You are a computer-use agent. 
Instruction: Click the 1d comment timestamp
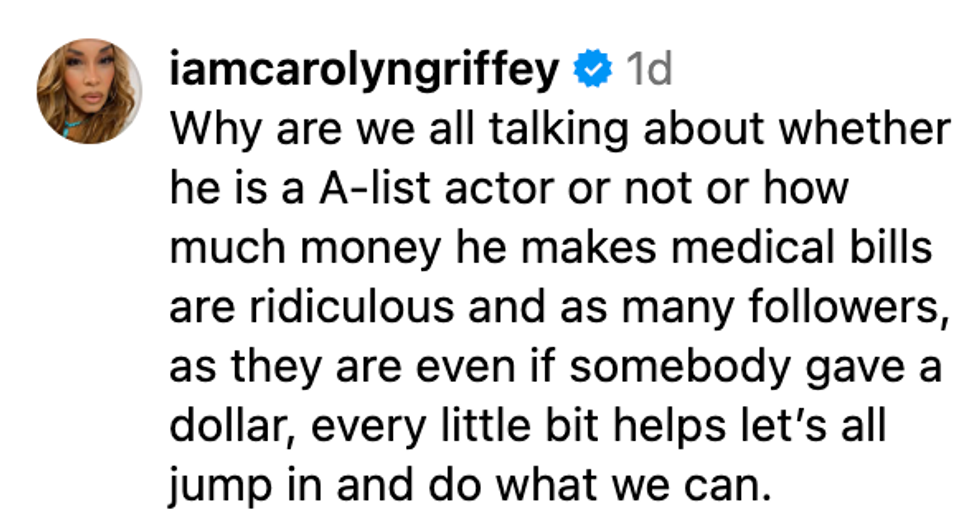point(647,71)
